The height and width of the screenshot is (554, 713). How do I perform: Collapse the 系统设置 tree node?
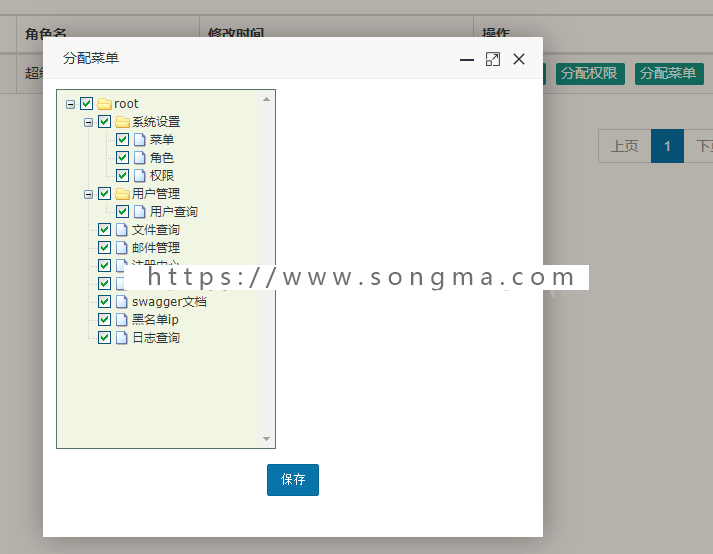tap(89, 122)
